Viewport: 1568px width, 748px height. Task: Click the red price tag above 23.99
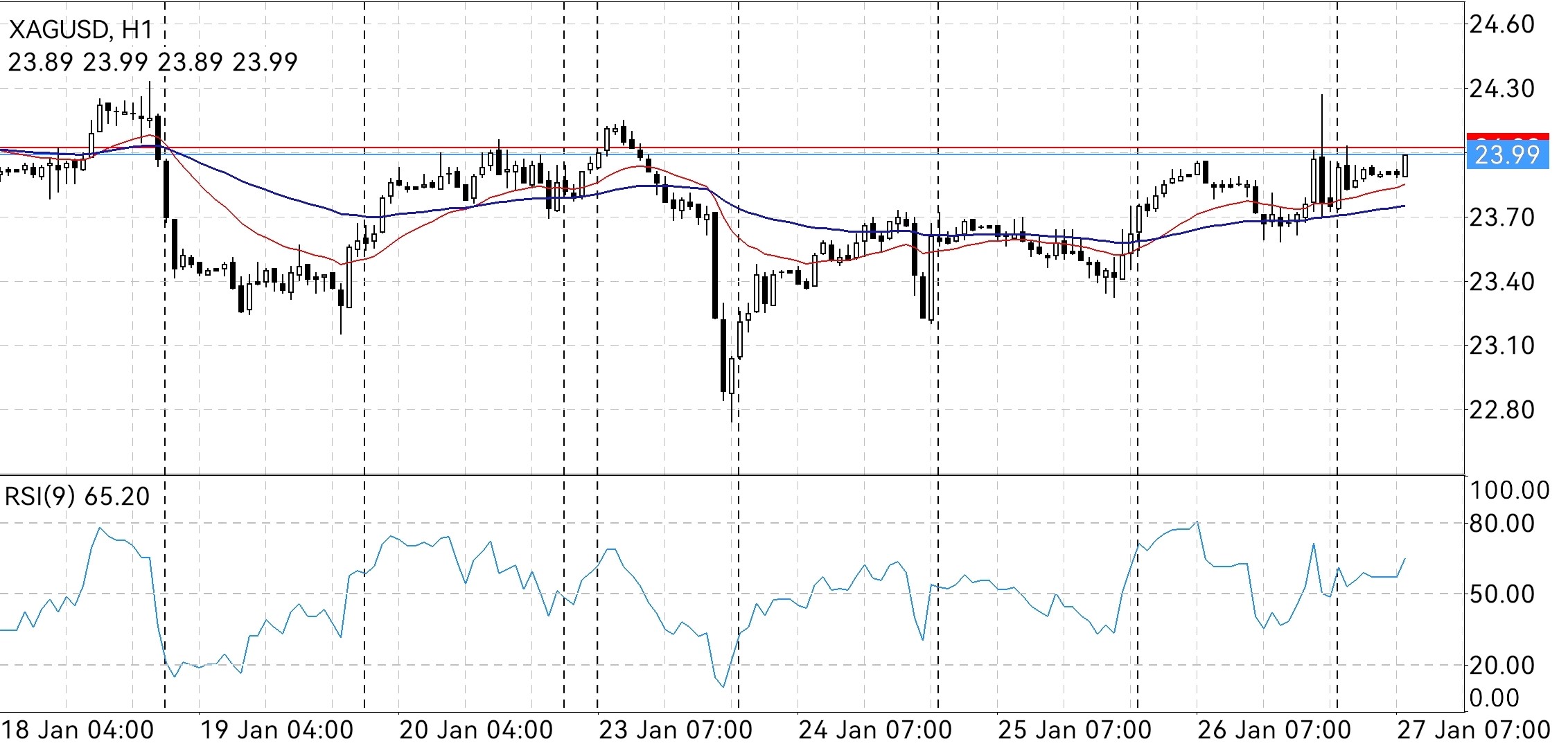pos(1508,137)
